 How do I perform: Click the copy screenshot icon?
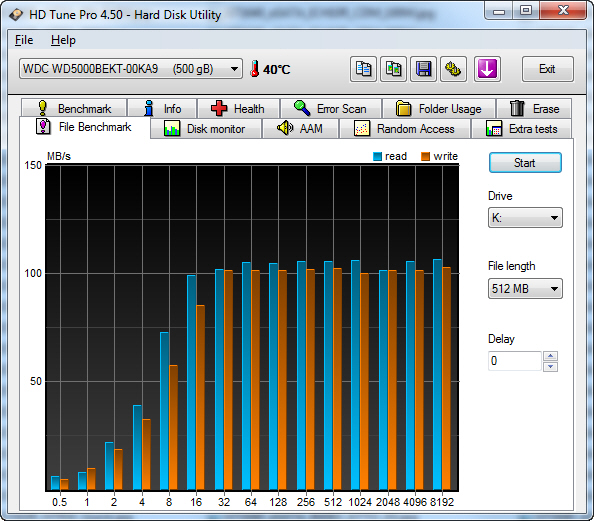click(x=393, y=69)
